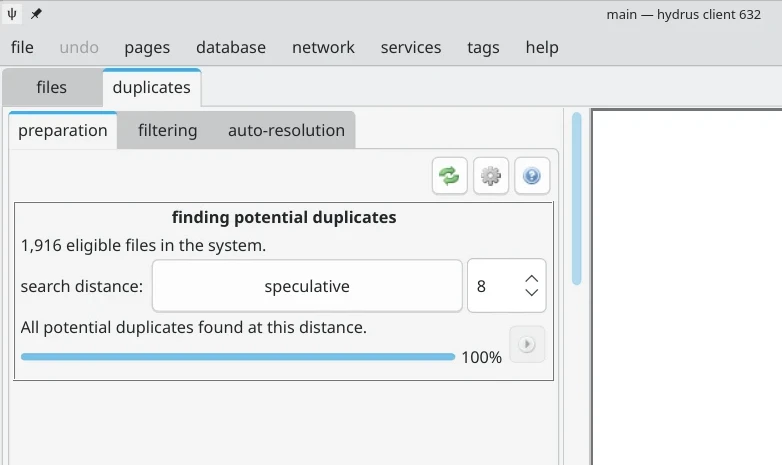Open the file menu

(x=22, y=47)
